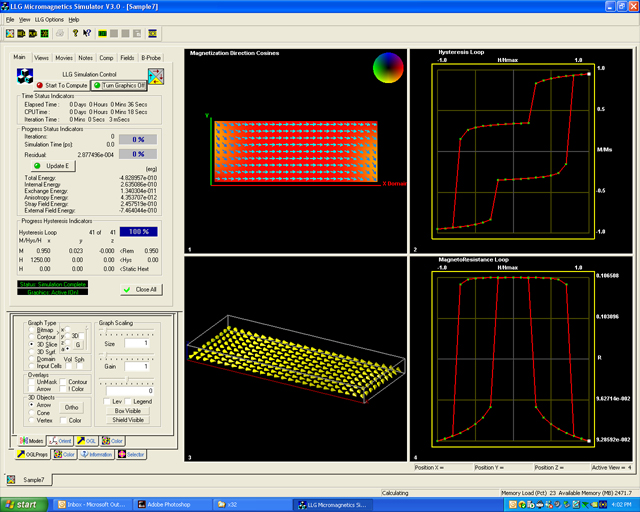The height and width of the screenshot is (512, 640).
Task: Open the View menu
Action: (24, 20)
